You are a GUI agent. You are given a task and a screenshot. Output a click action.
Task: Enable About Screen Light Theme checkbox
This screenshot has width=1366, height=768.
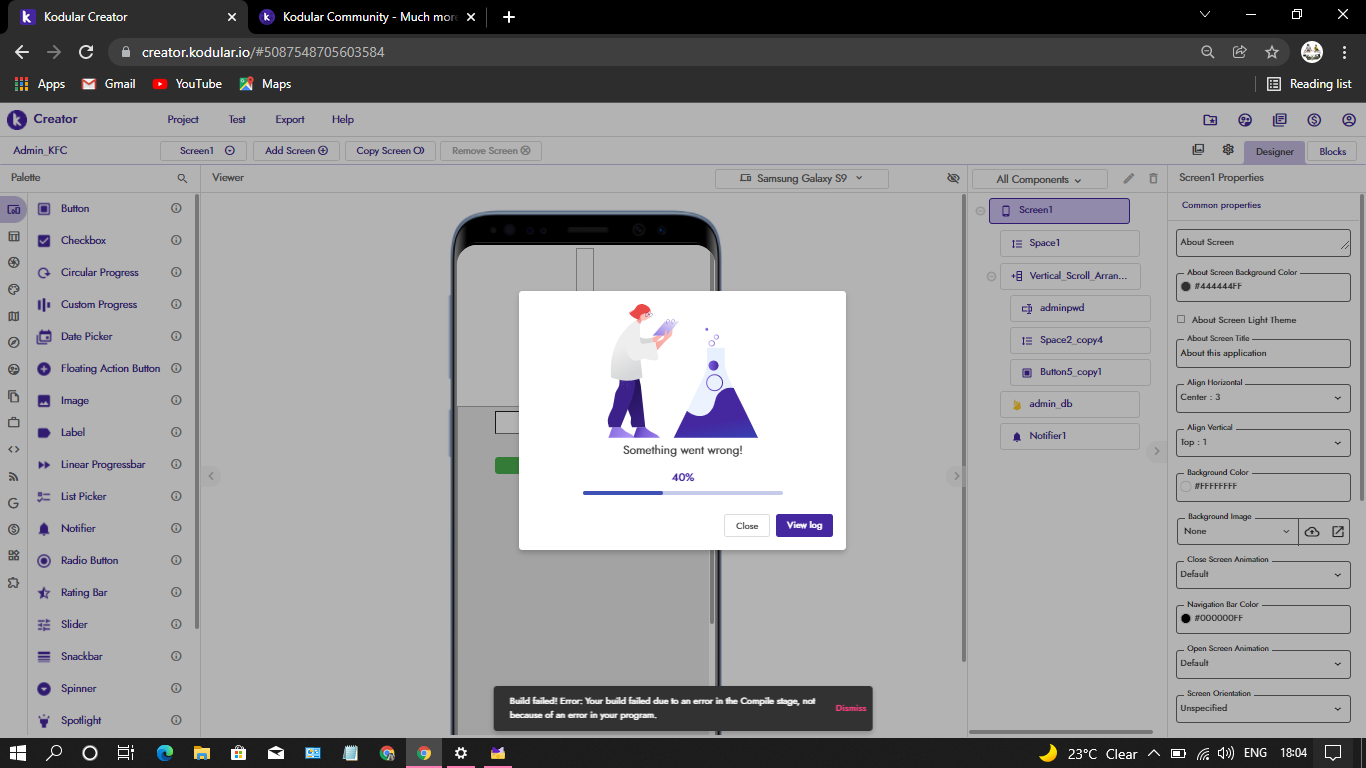1181,320
